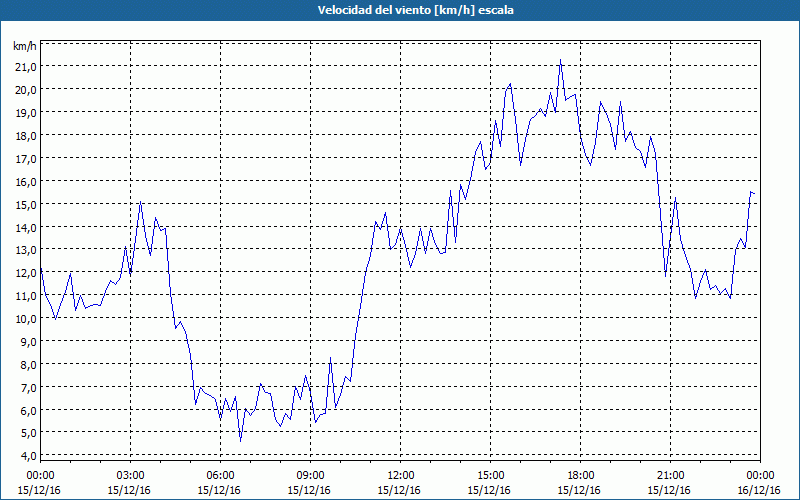This screenshot has width=800, height=500.
Task: Click the '7,0' y-axis value
Action: pos(28,388)
